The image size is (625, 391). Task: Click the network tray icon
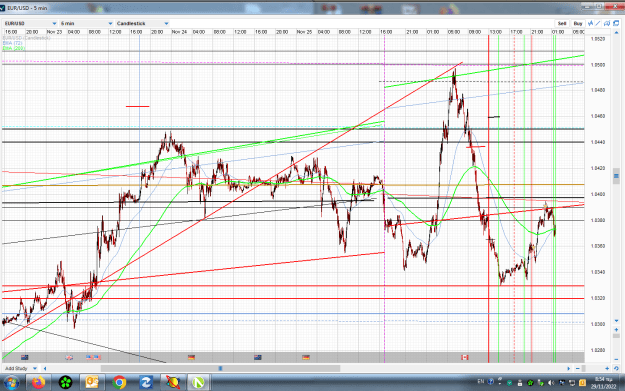point(571,383)
